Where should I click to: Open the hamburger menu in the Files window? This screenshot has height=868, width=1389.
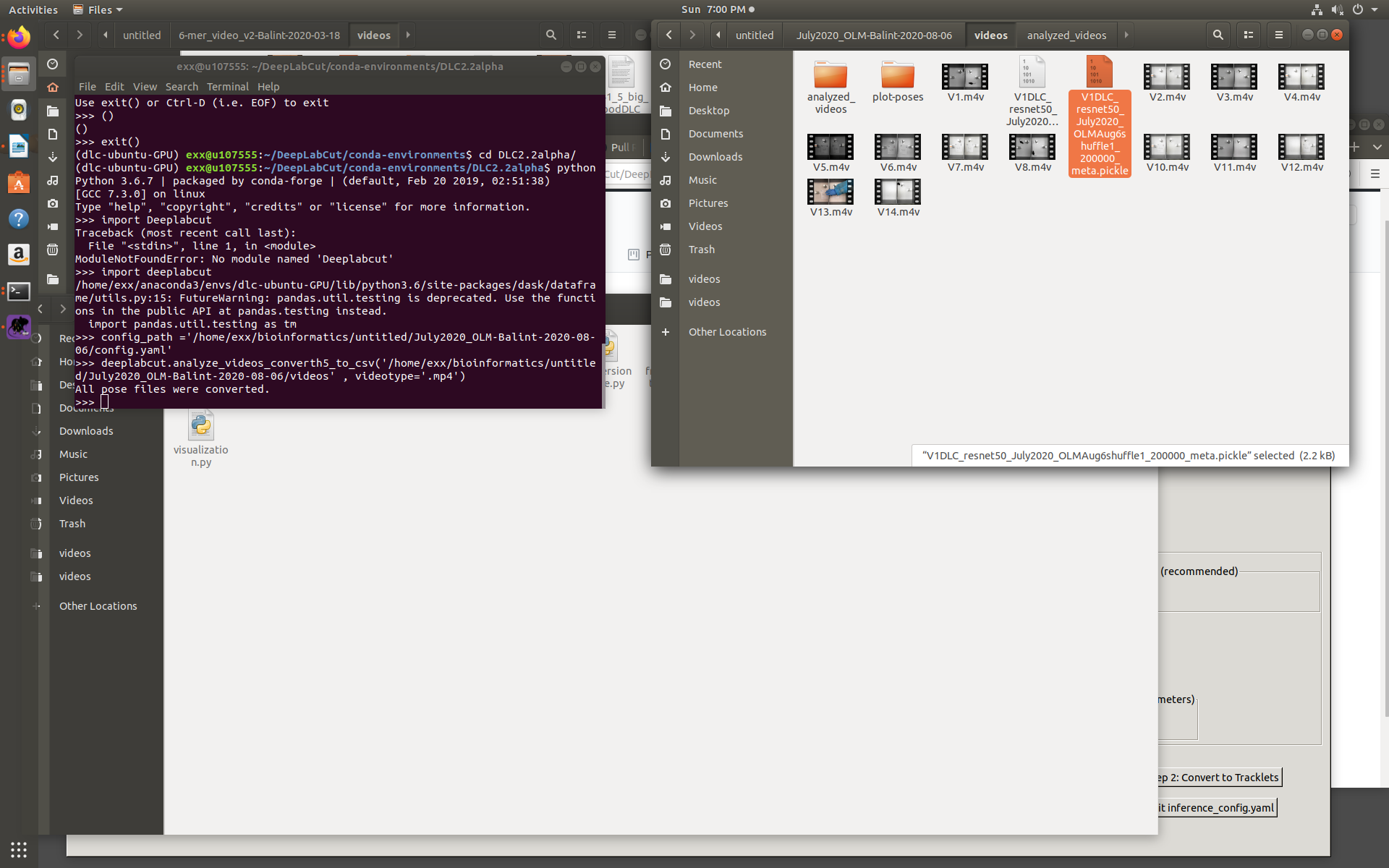(x=1279, y=35)
